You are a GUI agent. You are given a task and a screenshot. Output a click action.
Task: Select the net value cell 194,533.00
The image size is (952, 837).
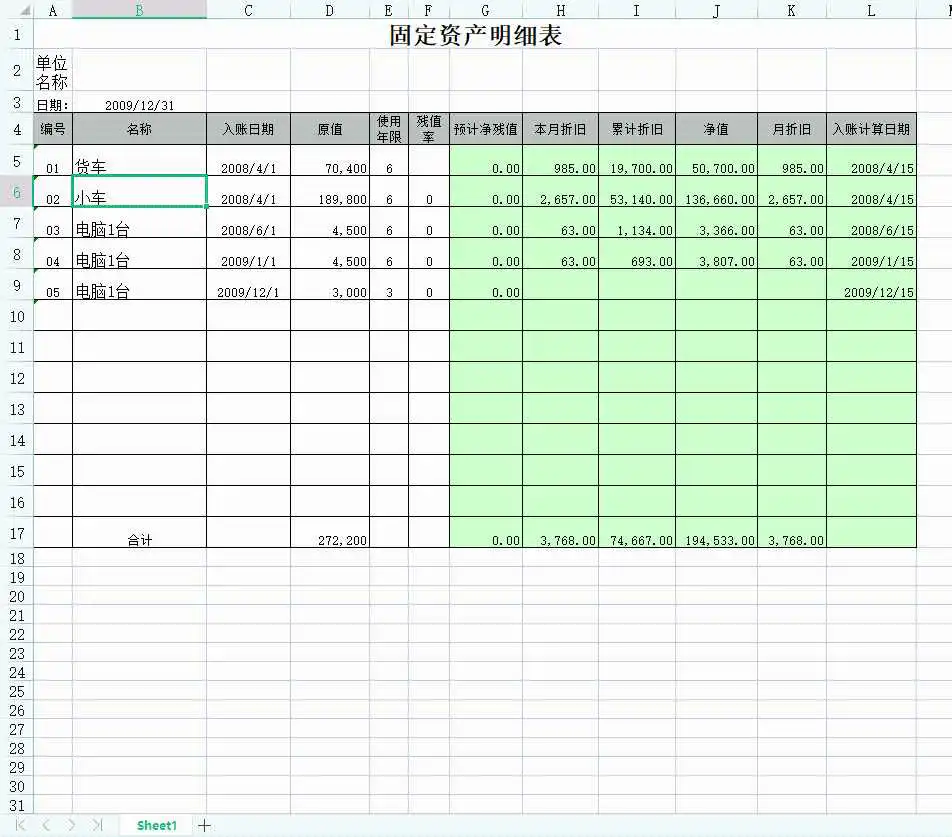[x=715, y=539]
